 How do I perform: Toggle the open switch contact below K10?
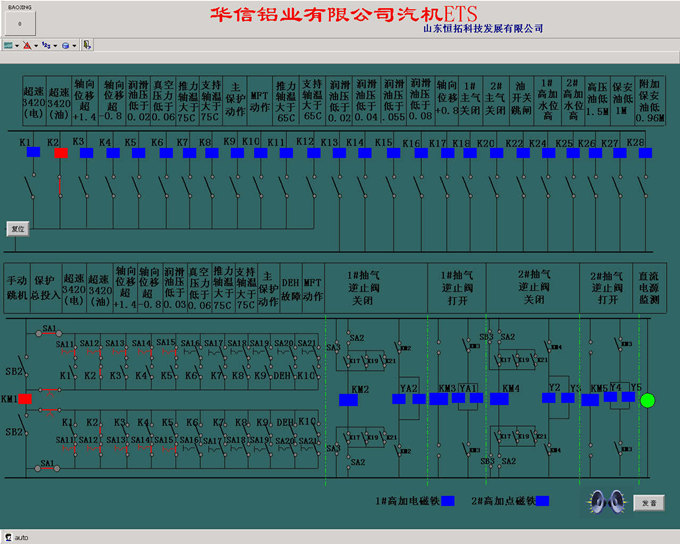258,187
